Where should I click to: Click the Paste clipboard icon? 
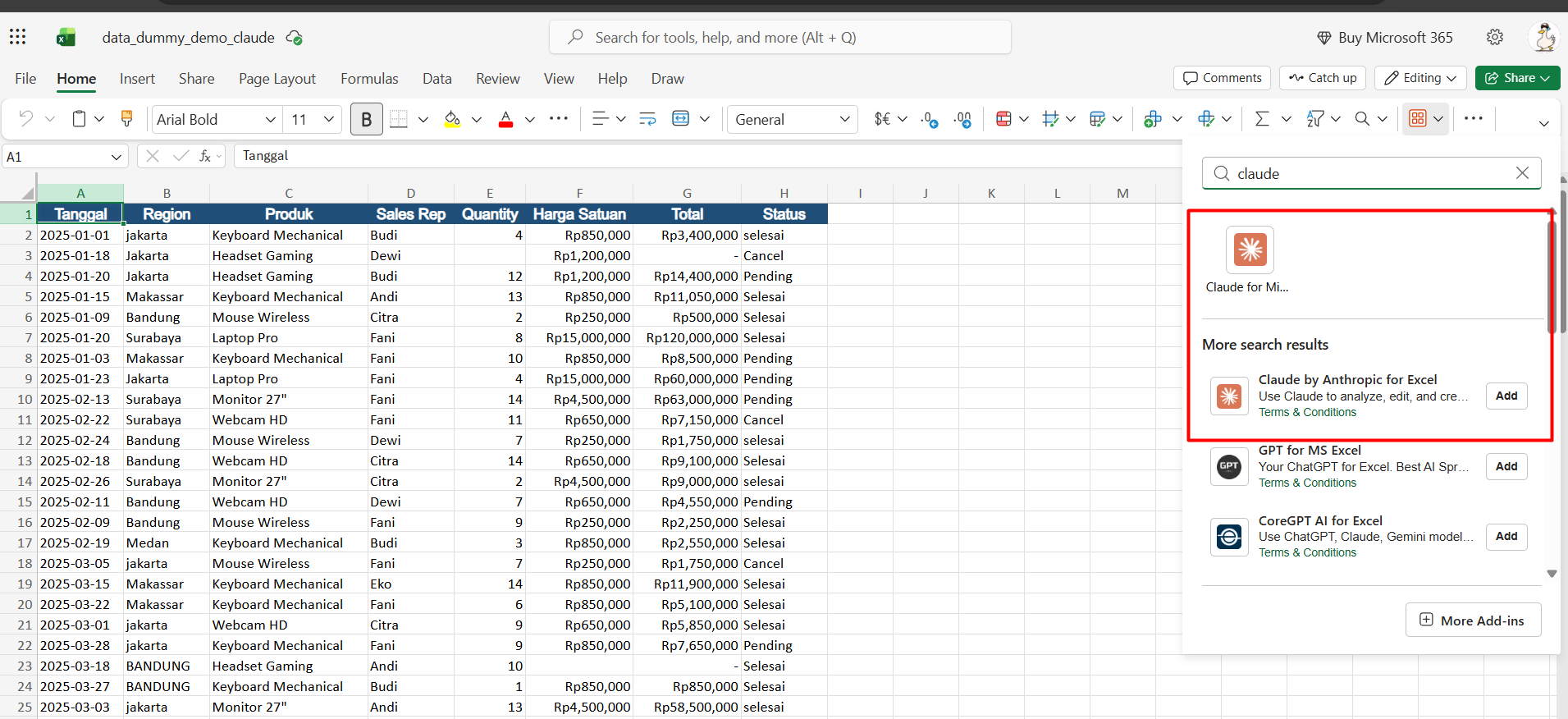79,119
